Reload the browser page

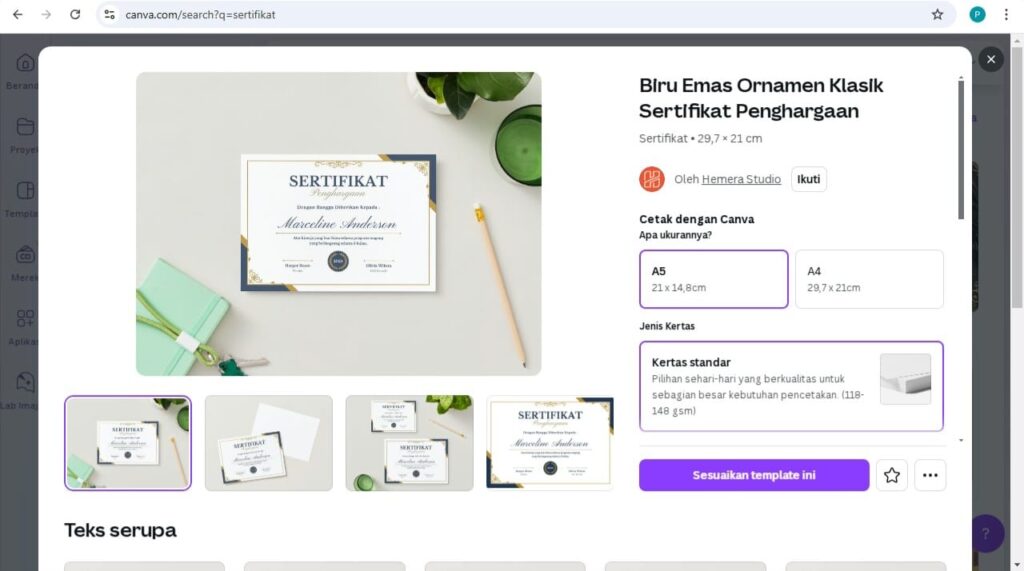click(x=75, y=14)
